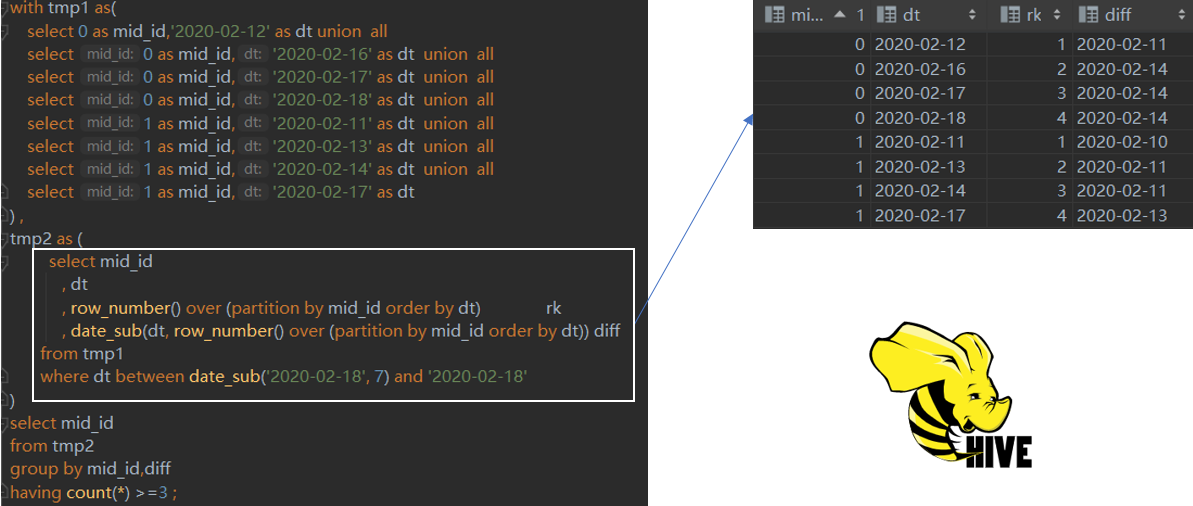Select cell with dt value 2020-02-18
This screenshot has width=1193, height=506.
point(919,118)
